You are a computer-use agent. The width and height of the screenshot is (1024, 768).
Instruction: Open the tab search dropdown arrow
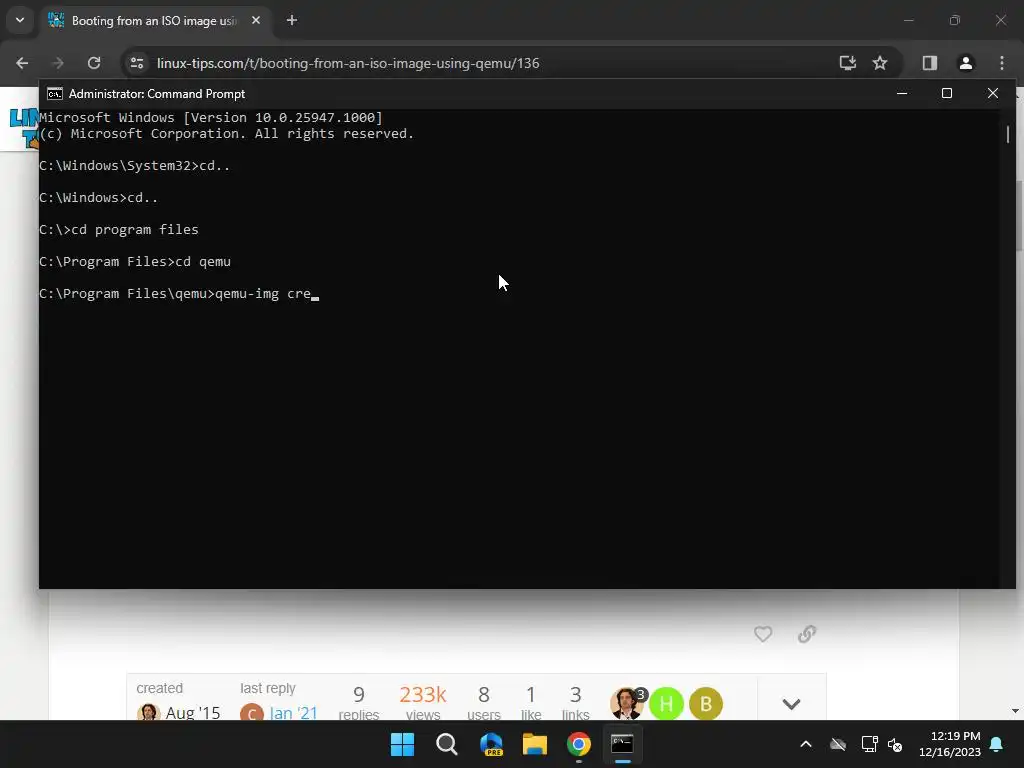coord(20,20)
